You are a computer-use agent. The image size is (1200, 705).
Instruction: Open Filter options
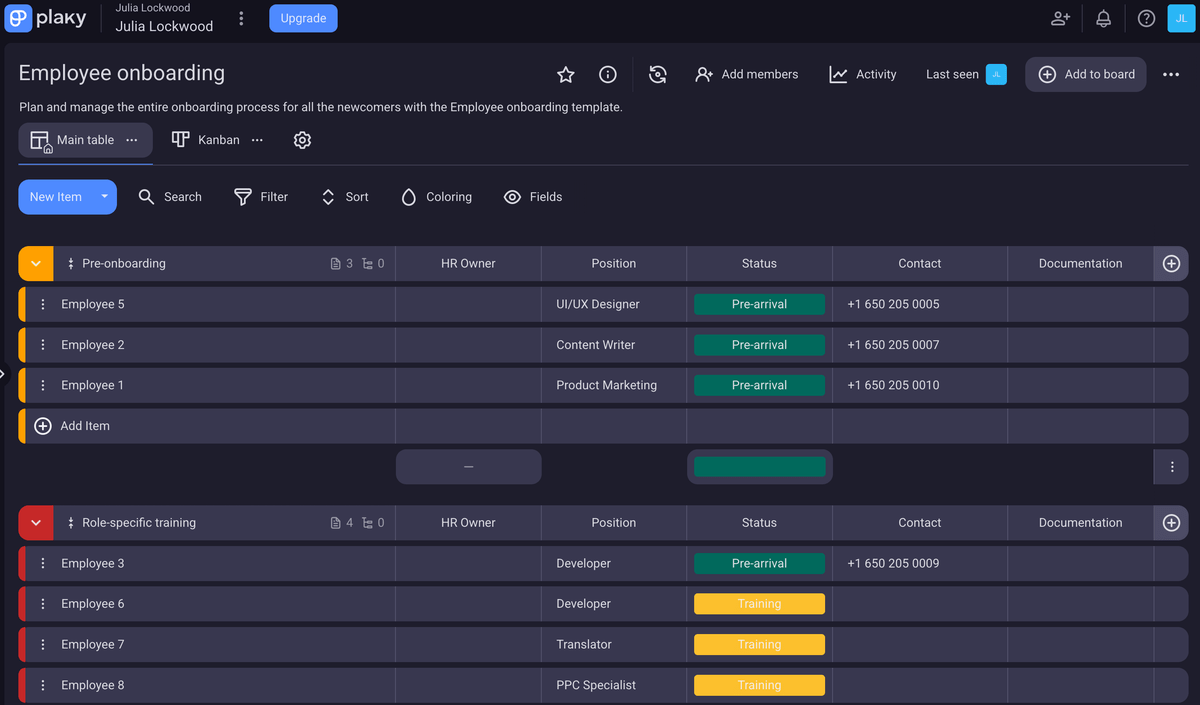pyautogui.click(x=261, y=197)
